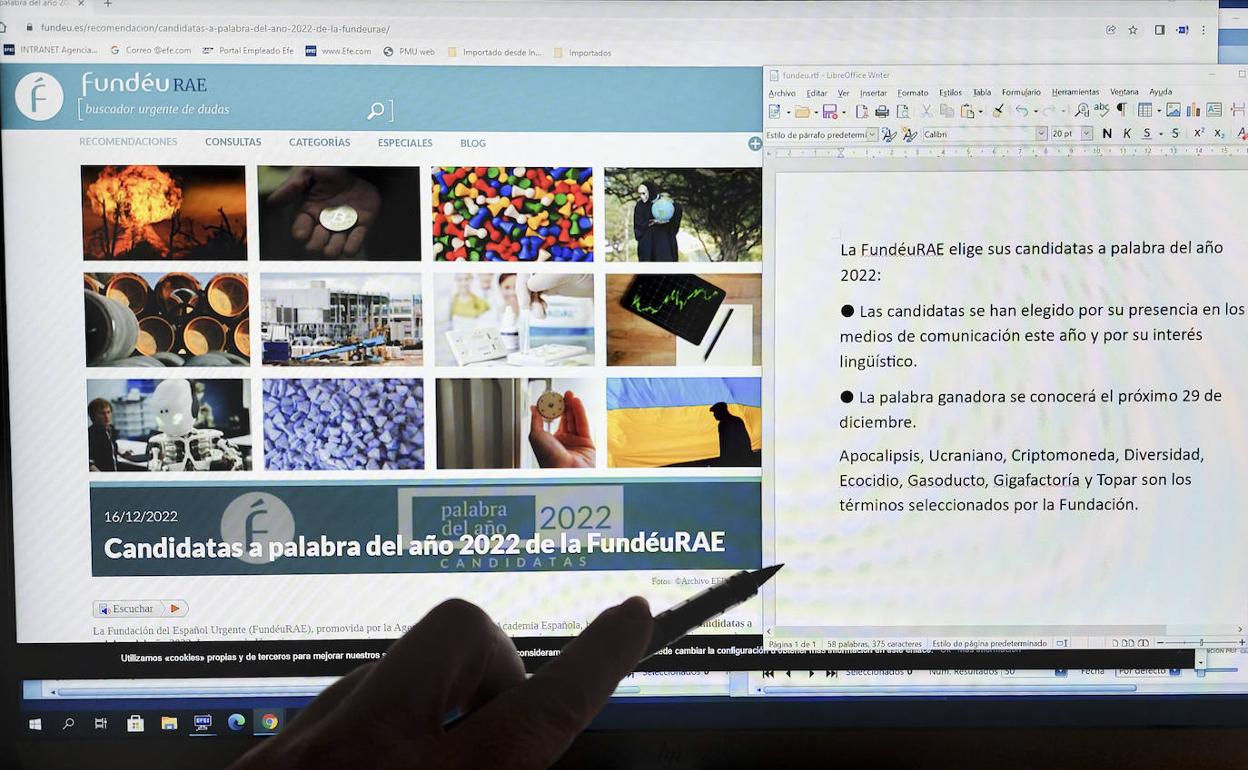1248x770 pixels.
Task: Click the FundéuRAE search magnifier icon
Action: pyautogui.click(x=376, y=111)
